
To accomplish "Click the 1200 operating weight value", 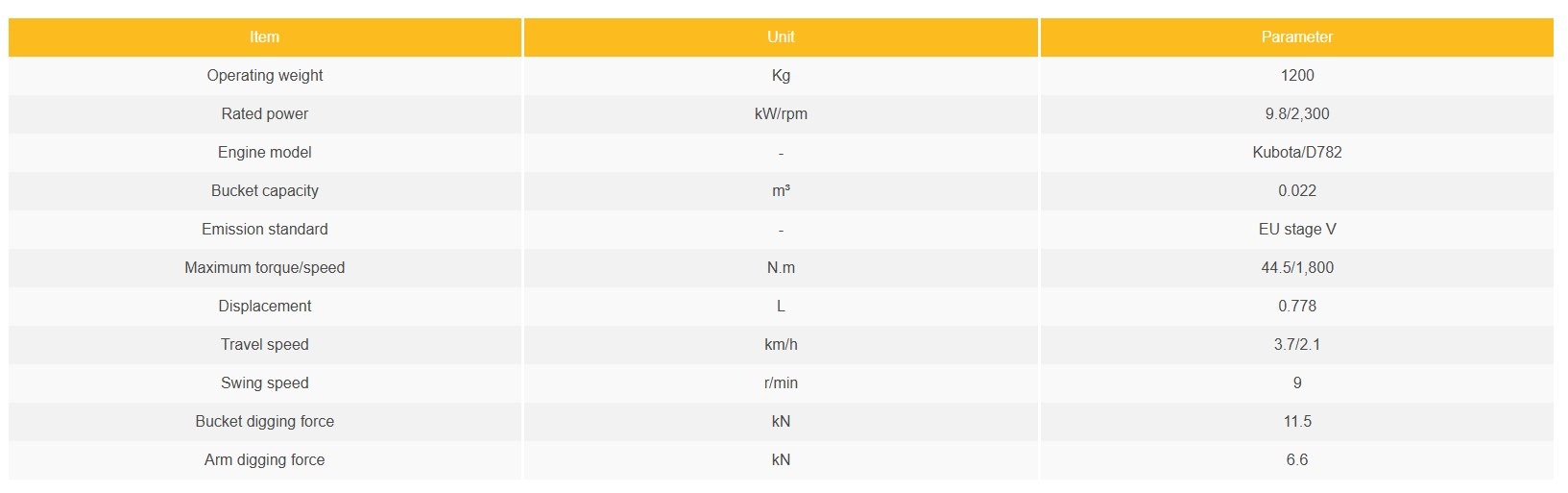I will 1296,76.
